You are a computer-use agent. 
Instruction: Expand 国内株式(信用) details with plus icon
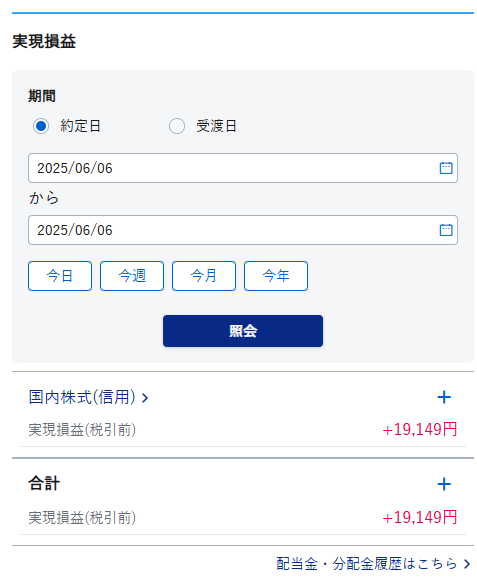pos(444,397)
